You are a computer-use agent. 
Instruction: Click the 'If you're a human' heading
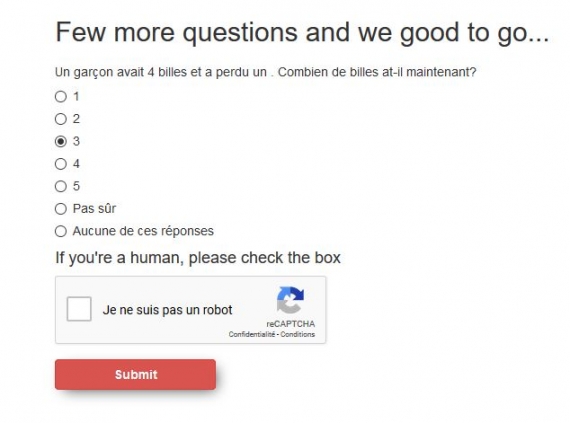click(198, 258)
